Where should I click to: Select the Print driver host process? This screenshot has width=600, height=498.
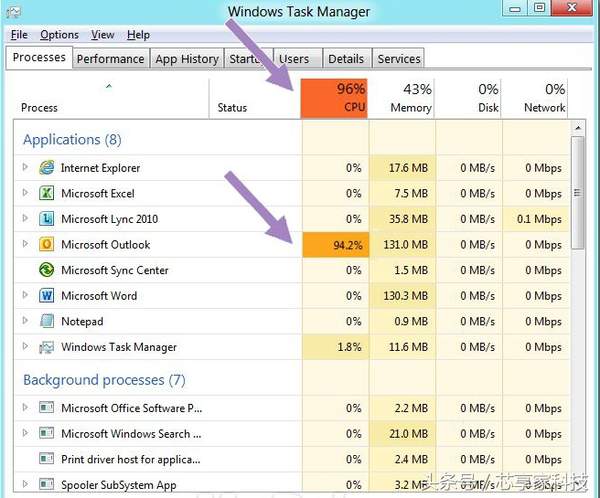pos(130,459)
